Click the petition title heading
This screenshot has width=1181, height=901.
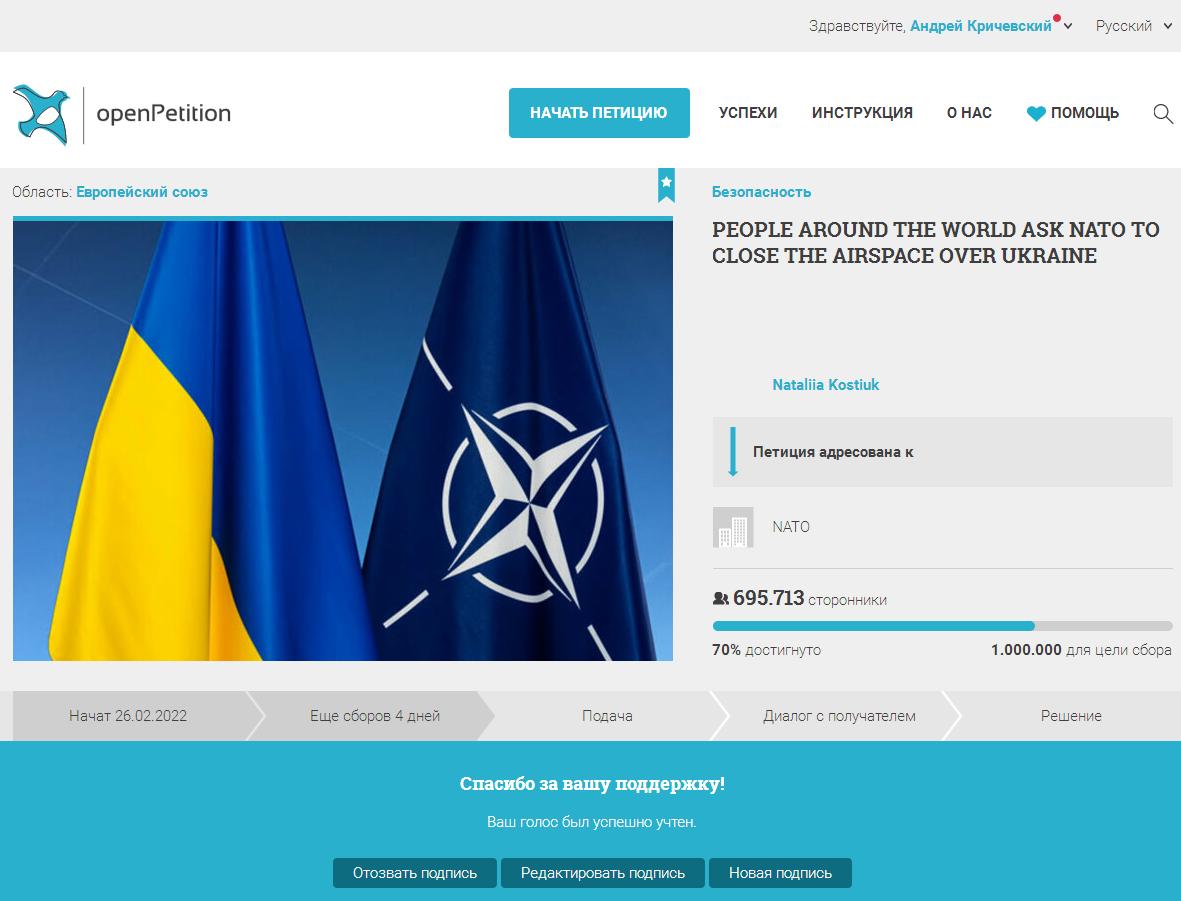935,243
